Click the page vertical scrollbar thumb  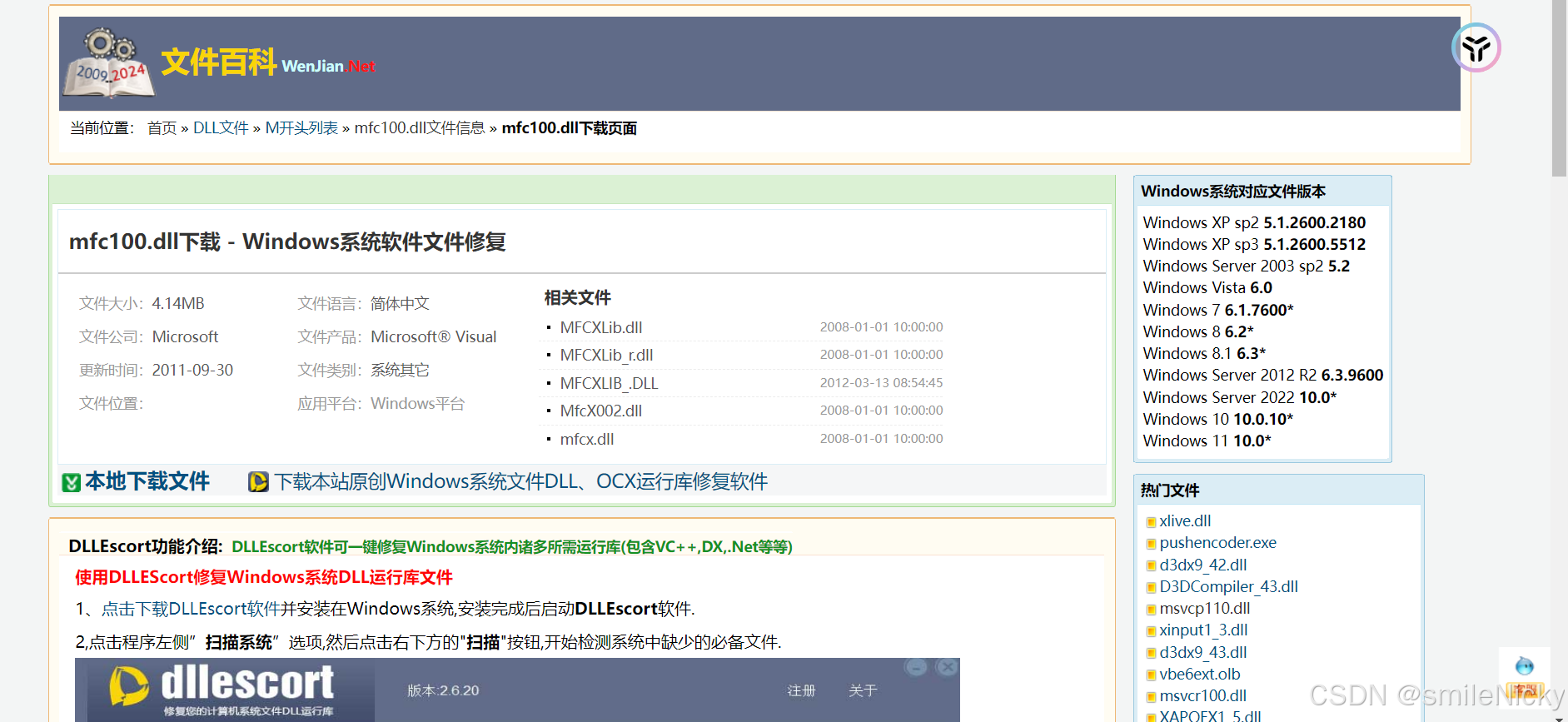tap(1559, 88)
